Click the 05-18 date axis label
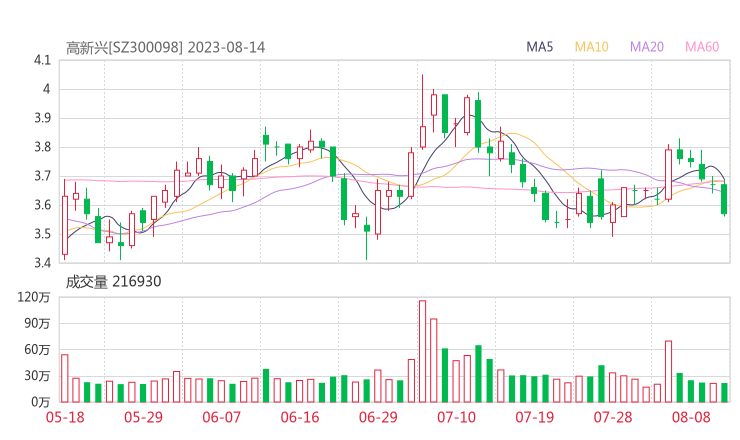 (x=65, y=417)
